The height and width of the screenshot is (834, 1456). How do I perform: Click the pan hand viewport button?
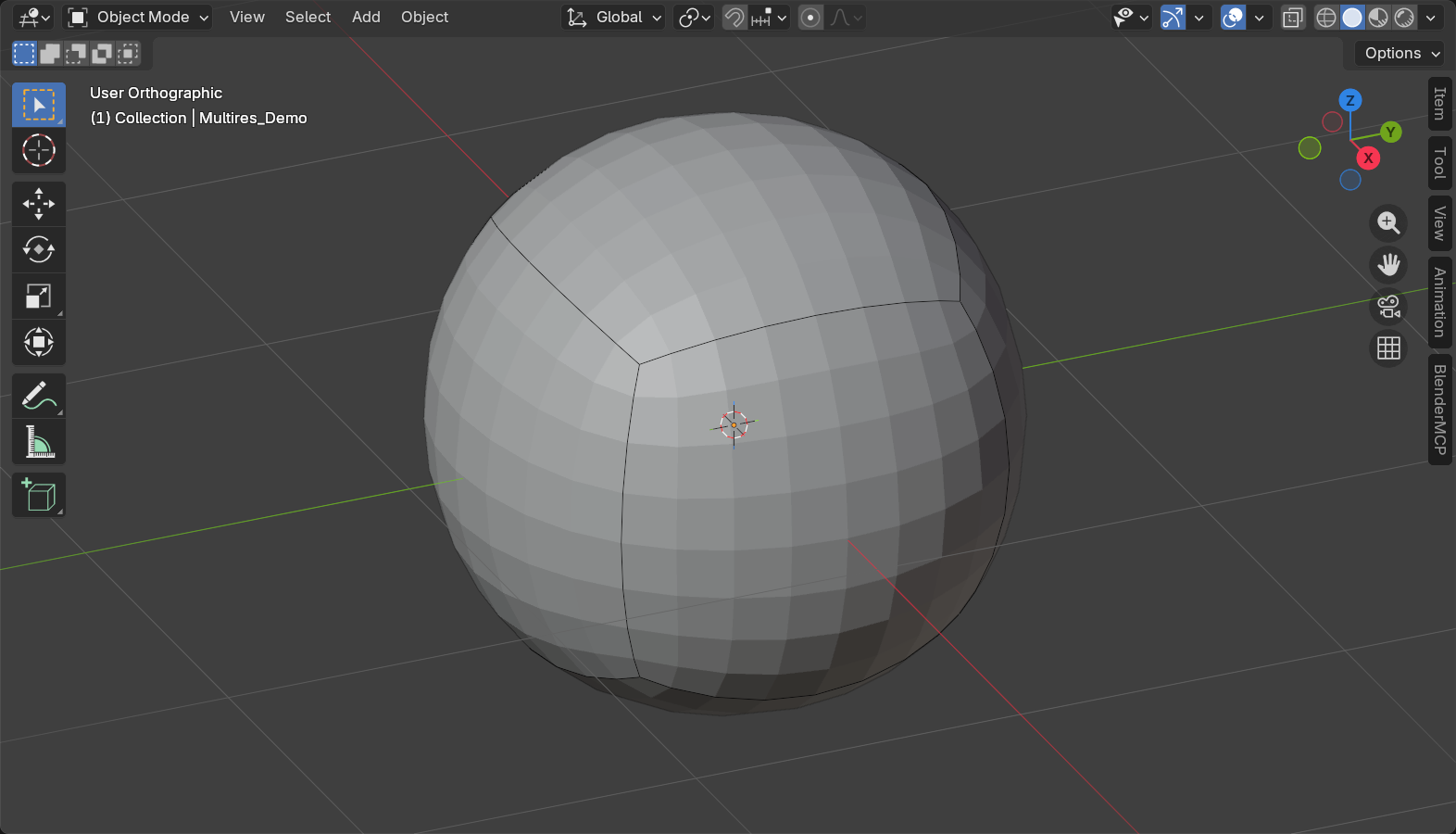(x=1388, y=265)
